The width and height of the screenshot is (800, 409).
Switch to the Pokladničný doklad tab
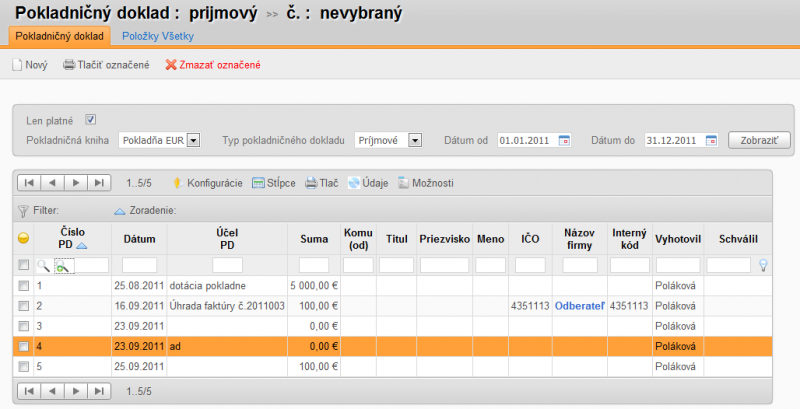click(x=59, y=36)
